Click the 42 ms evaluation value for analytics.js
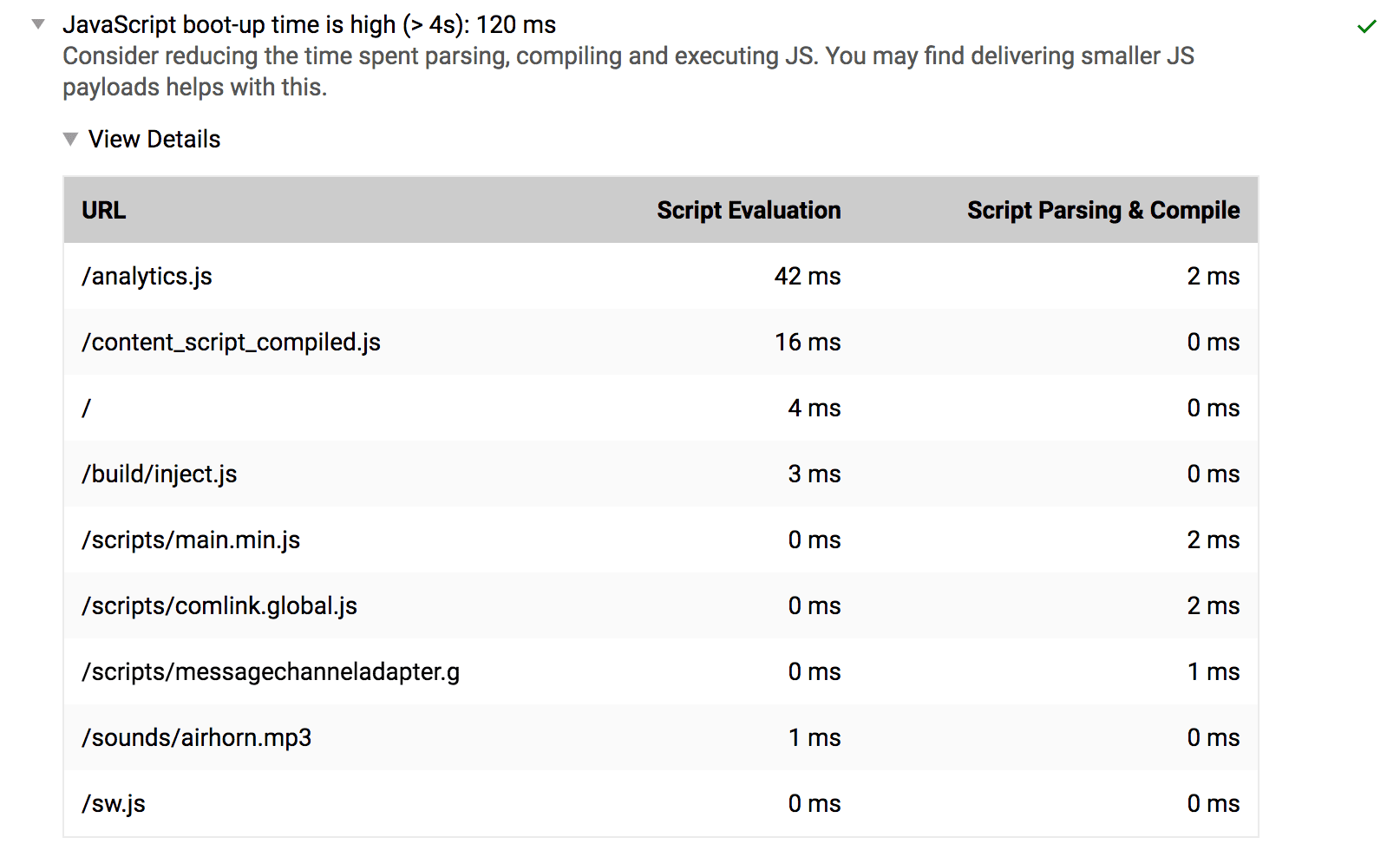This screenshot has width=1400, height=857. point(808,276)
